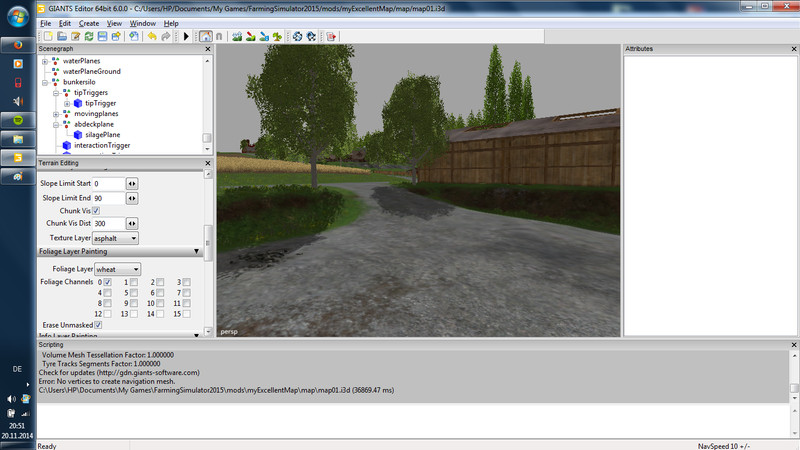Screen dimensions: 800x450
Task: Close the Scenegraph panel
Action: tap(208, 49)
